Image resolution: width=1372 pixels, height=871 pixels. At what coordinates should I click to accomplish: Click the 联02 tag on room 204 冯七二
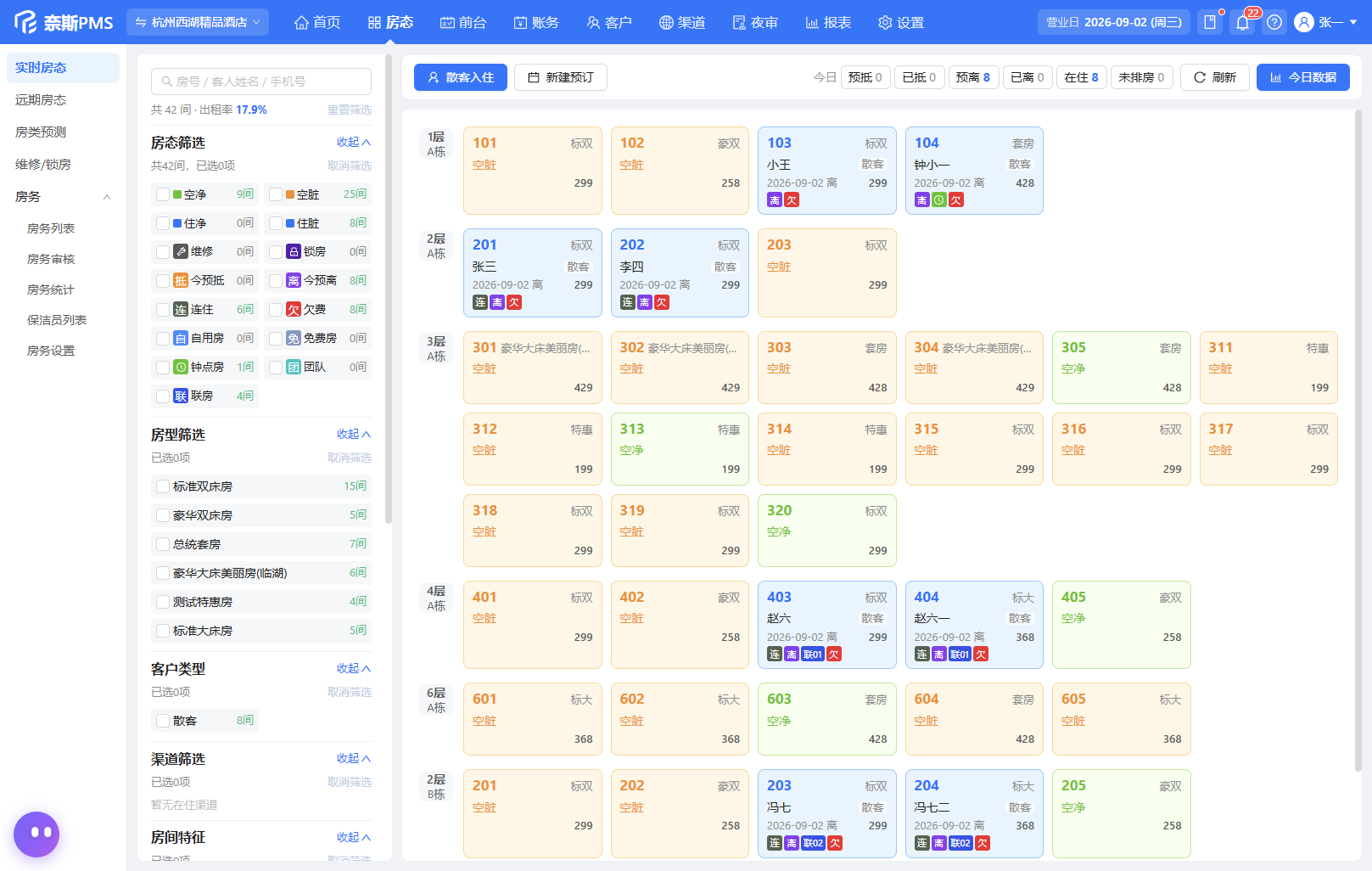960,843
